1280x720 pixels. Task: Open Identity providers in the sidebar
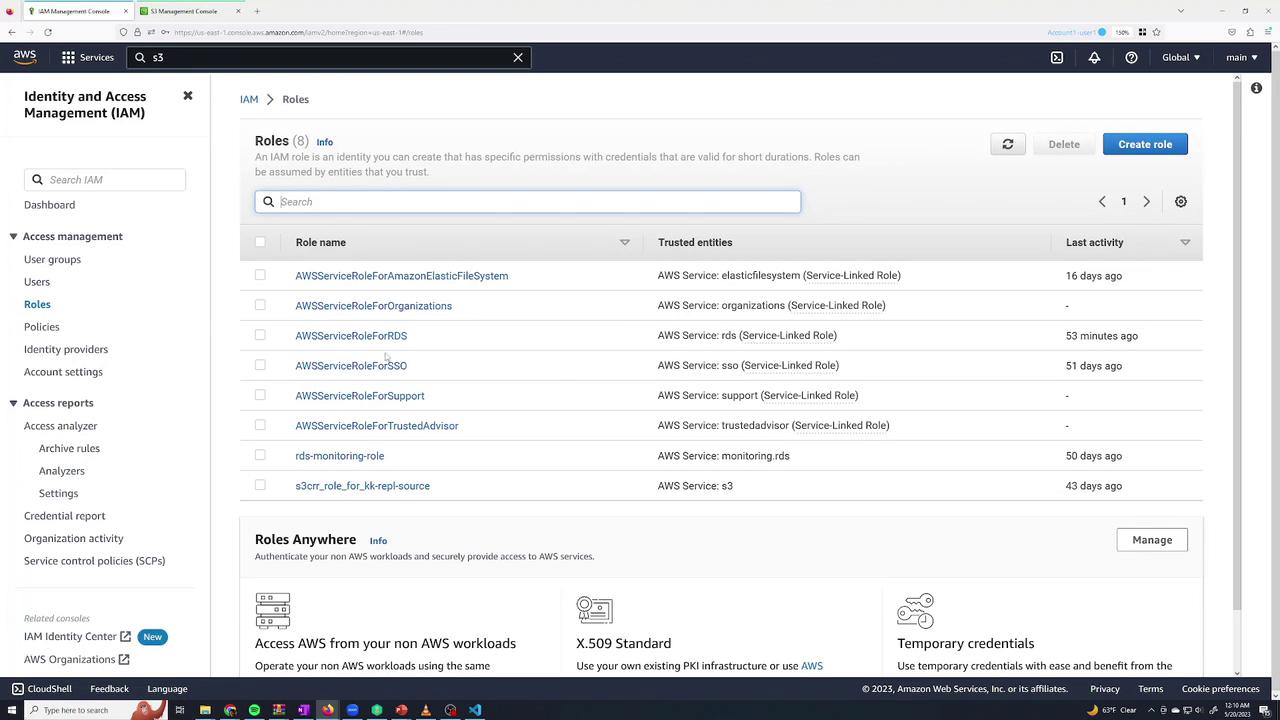click(66, 349)
